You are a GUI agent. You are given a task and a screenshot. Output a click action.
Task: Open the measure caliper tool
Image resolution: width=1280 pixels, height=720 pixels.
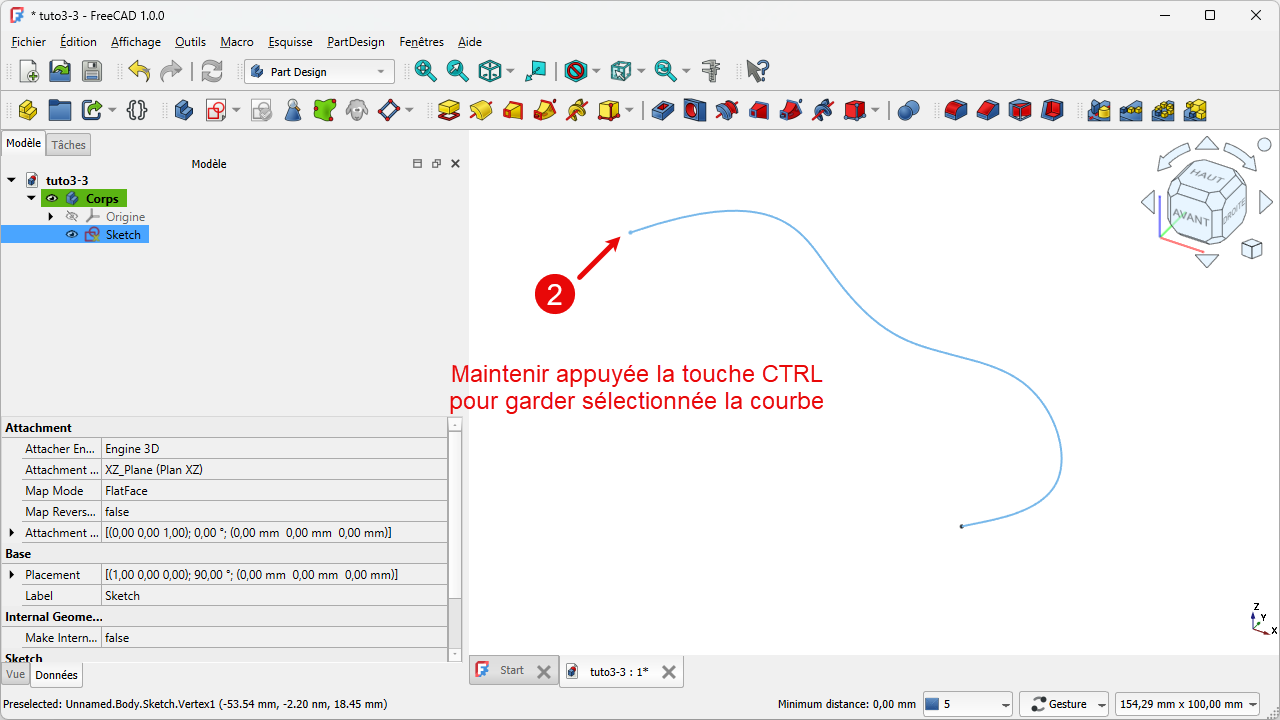pyautogui.click(x=711, y=71)
